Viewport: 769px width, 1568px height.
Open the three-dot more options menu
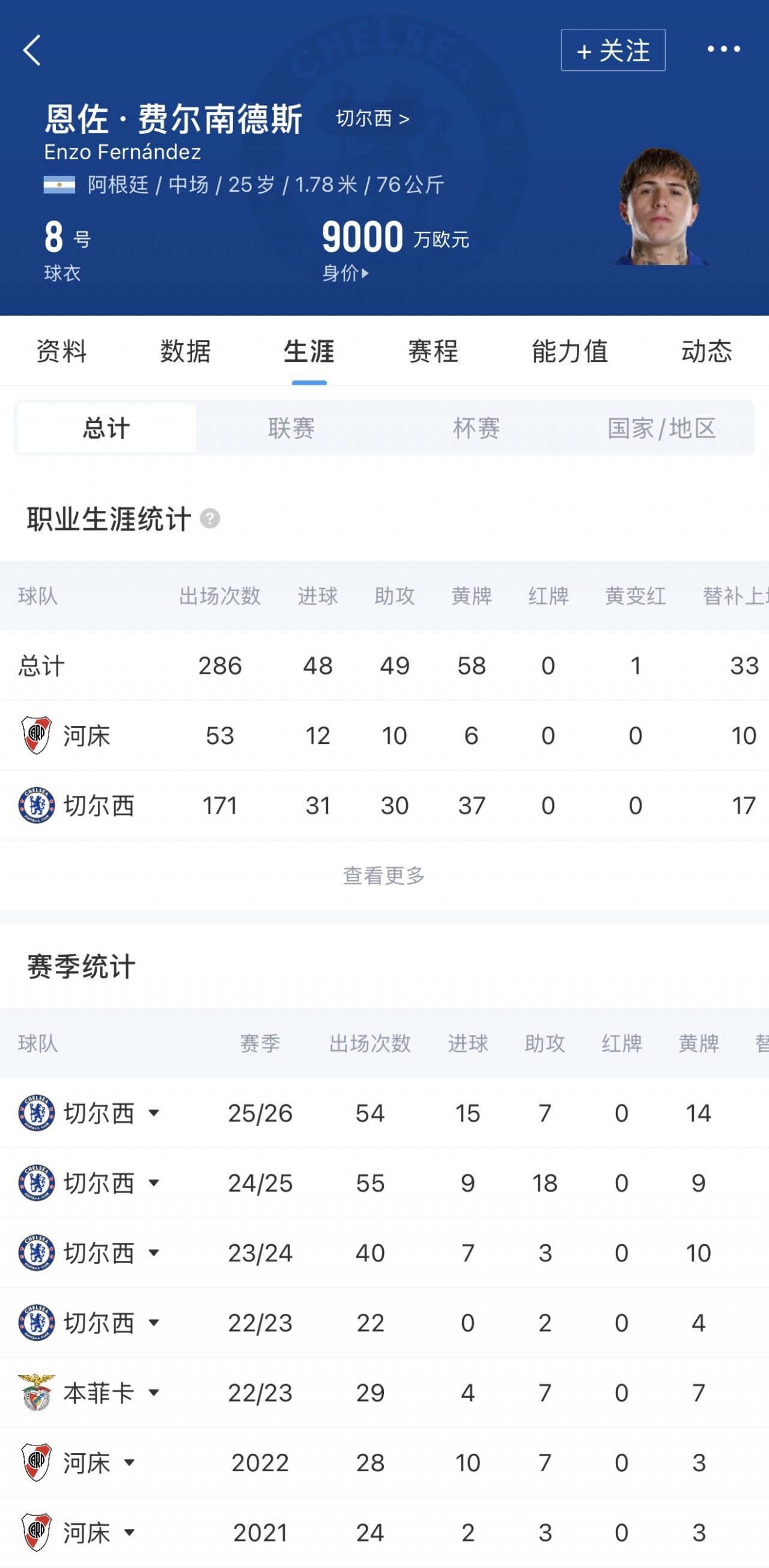723,49
